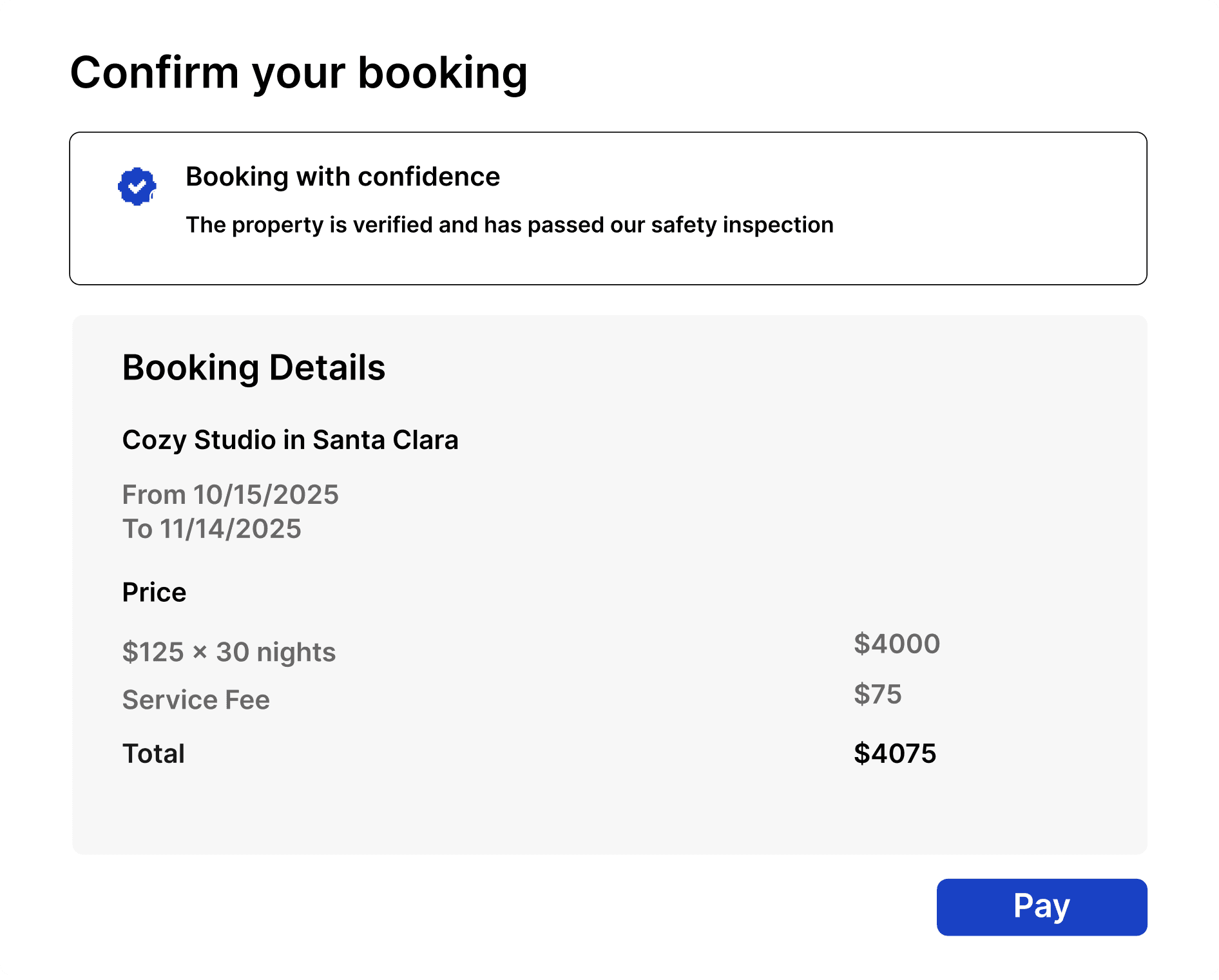Click the blue verified checkmark badge
Image resolution: width=1219 pixels, height=980 pixels.
[x=137, y=187]
